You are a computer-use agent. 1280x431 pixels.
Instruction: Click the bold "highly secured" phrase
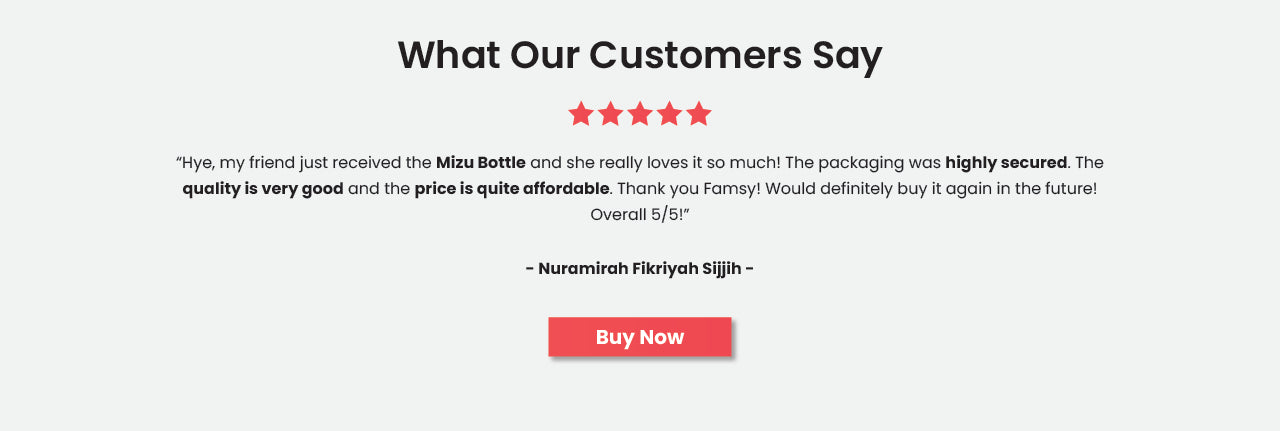pos(1005,162)
